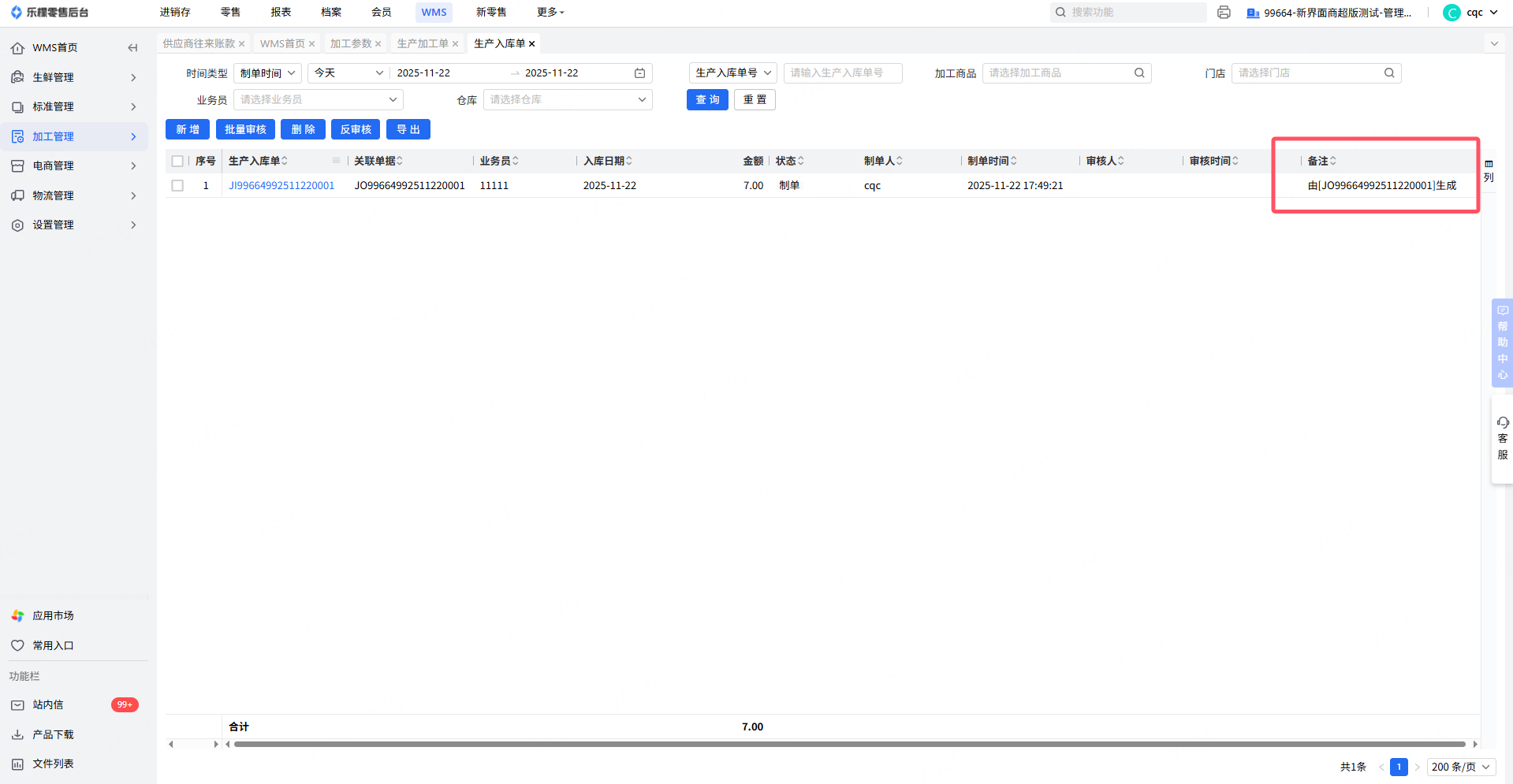1513x784 pixels.
Task: Open the 档案 top menu
Action: [331, 13]
